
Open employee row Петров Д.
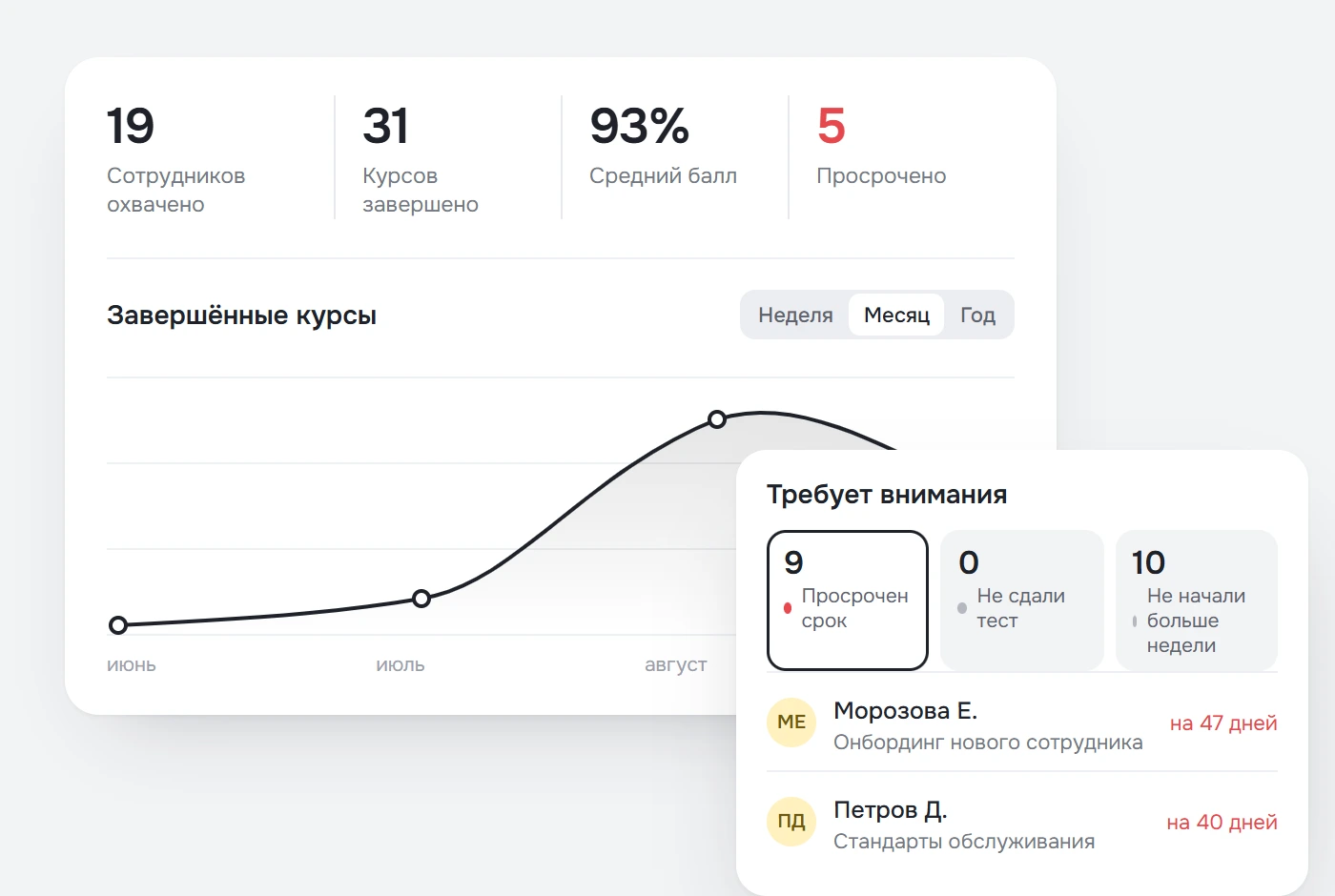click(1022, 823)
